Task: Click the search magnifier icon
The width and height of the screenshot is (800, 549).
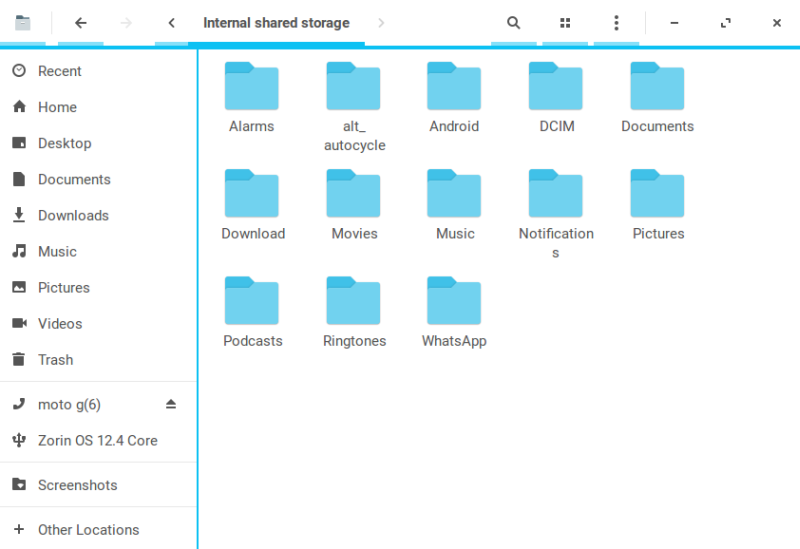Action: (513, 23)
